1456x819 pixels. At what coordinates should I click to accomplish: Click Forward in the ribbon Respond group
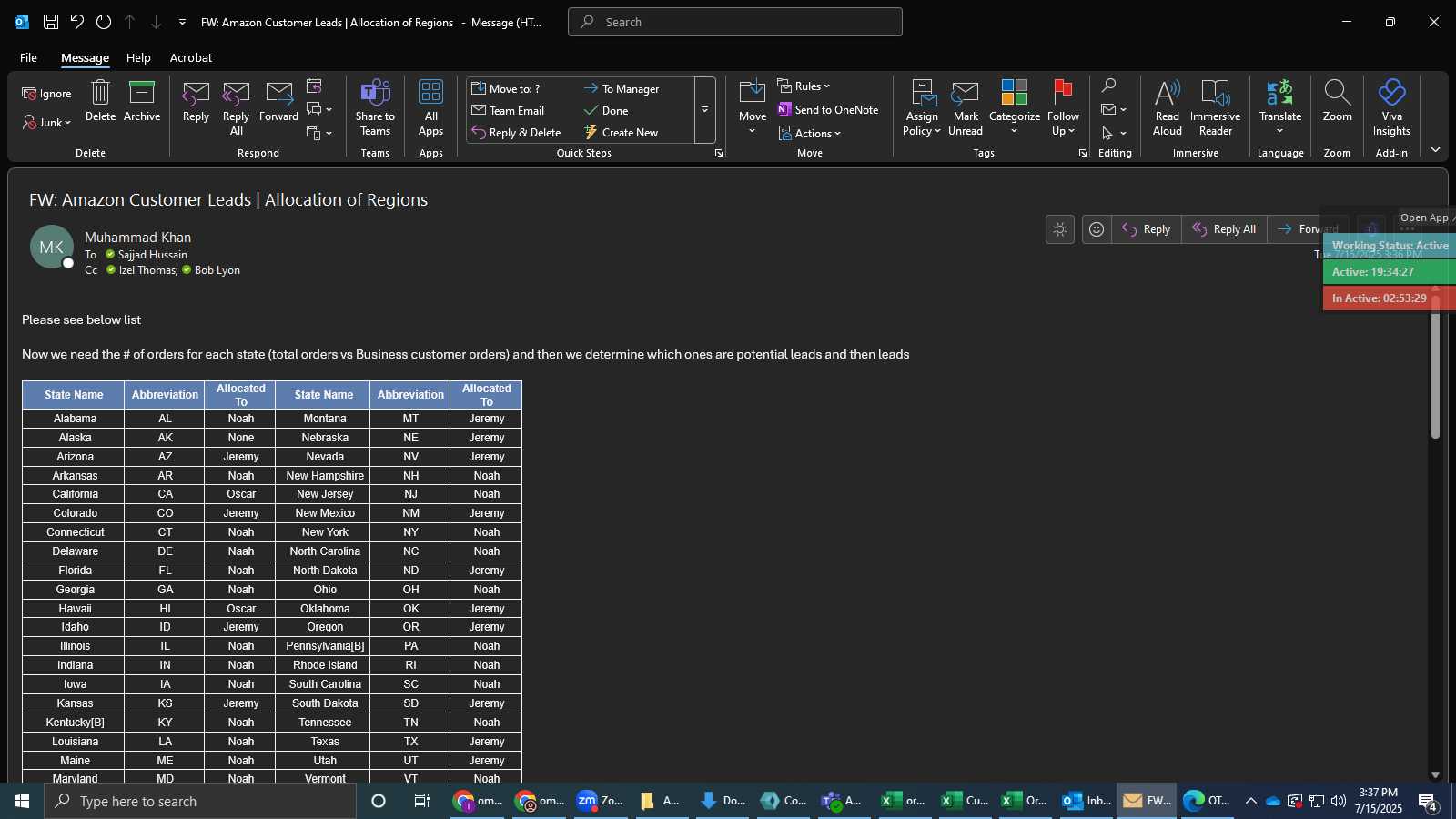click(x=278, y=100)
